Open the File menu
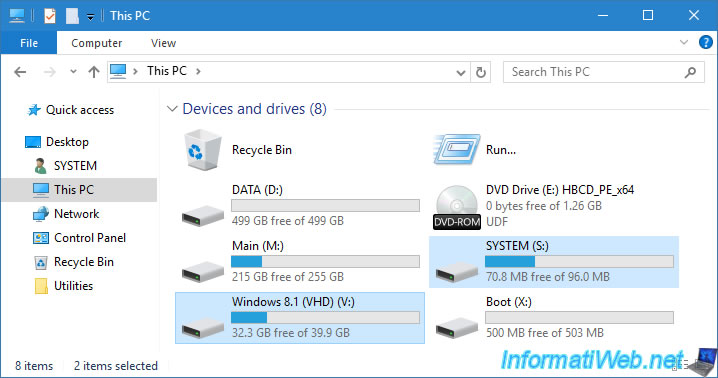The image size is (718, 378). pyautogui.click(x=29, y=43)
